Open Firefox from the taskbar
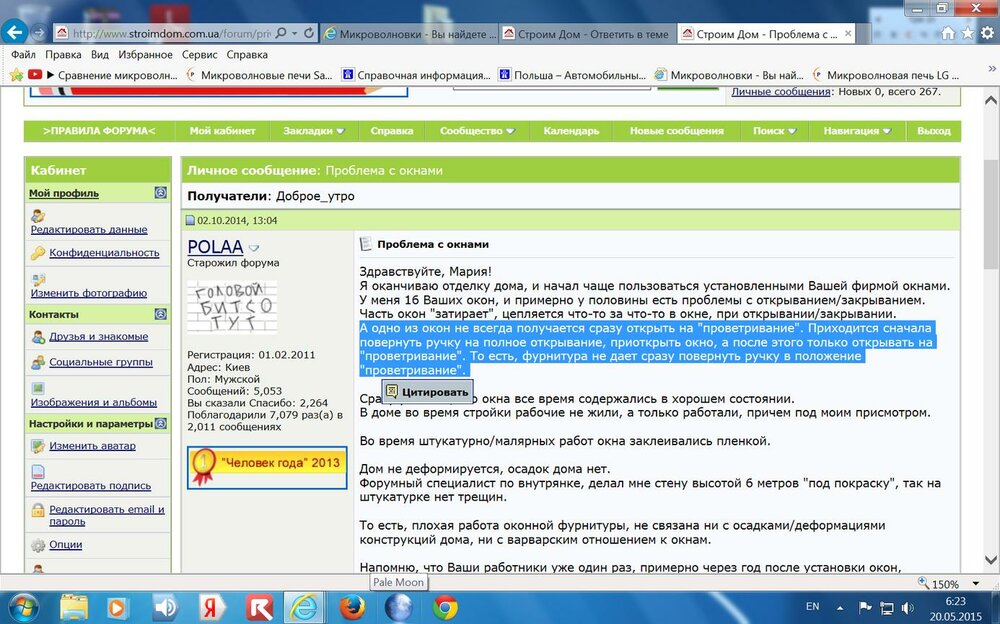This screenshot has width=1000, height=624. coord(352,607)
